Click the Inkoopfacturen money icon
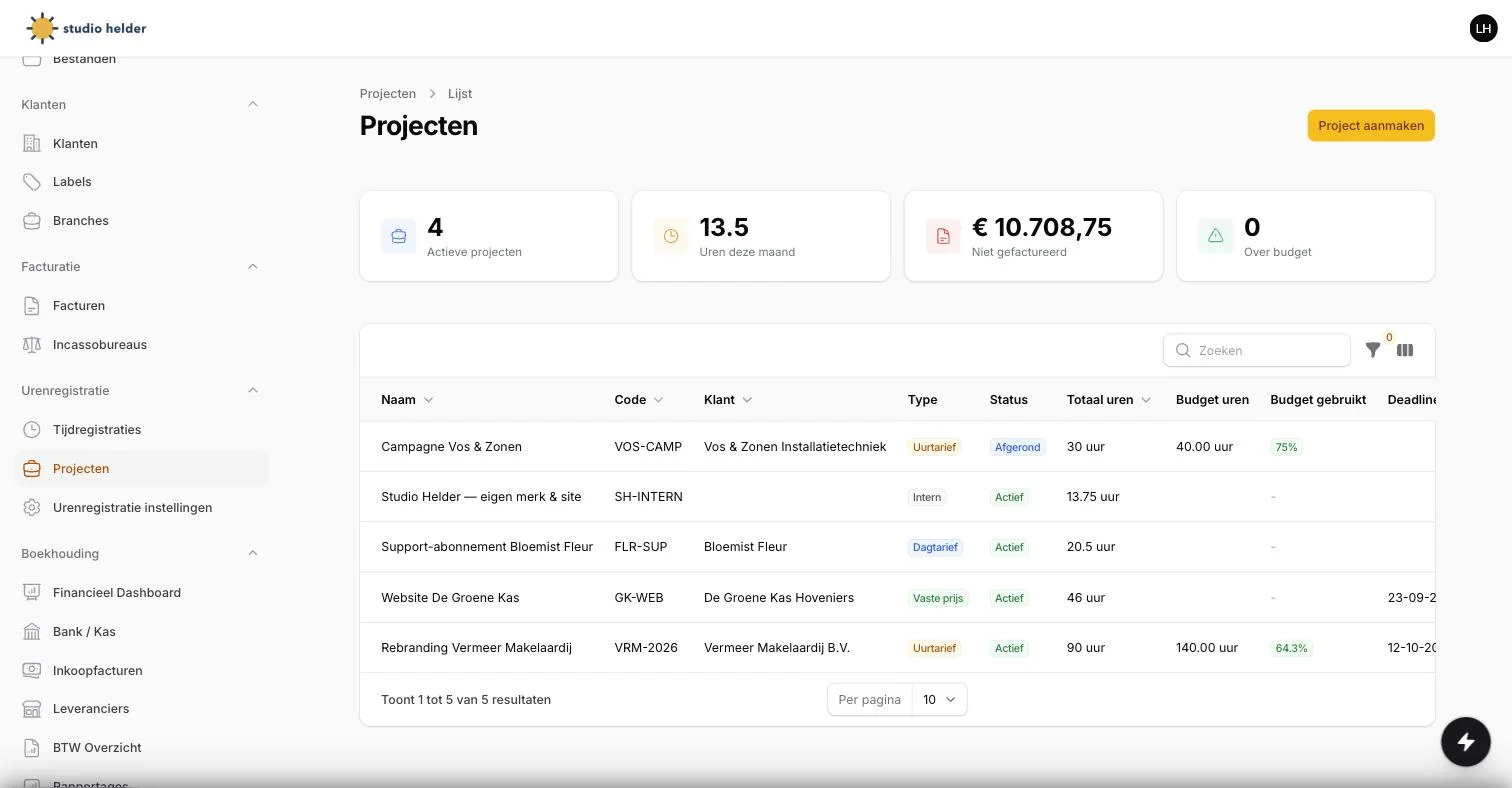This screenshot has width=1512, height=788. (32, 671)
